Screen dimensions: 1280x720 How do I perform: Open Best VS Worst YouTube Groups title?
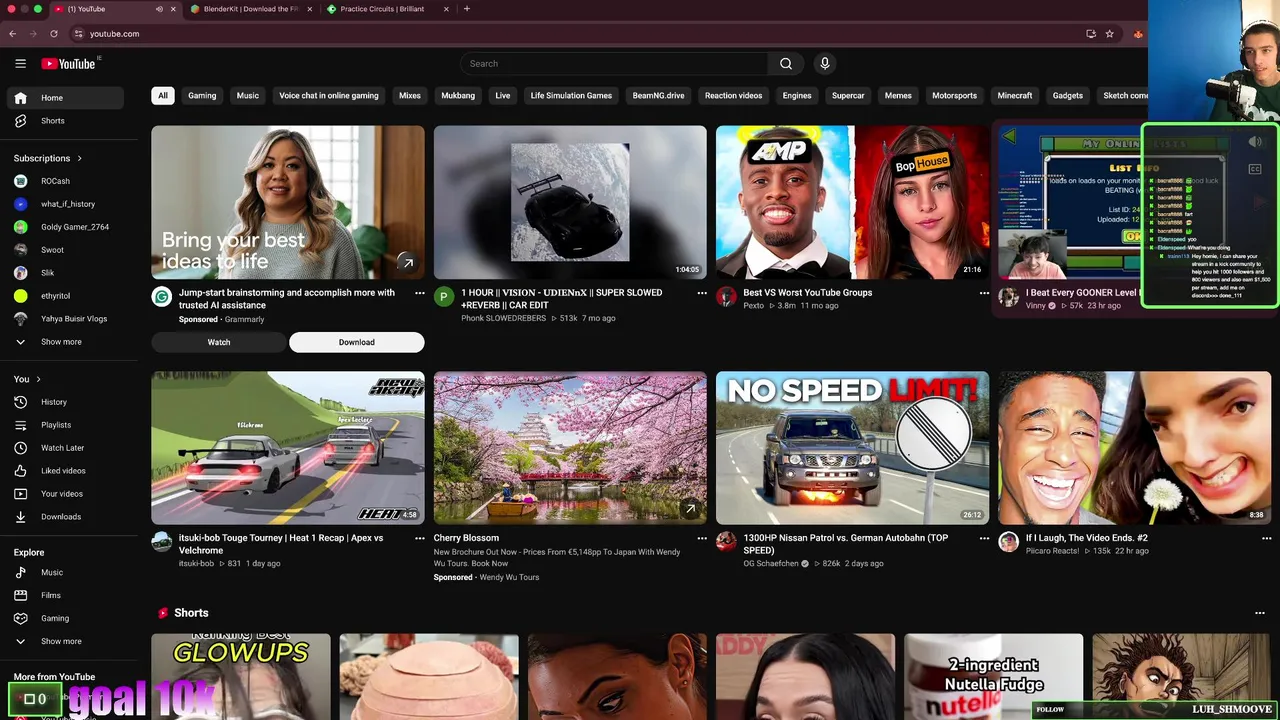pyautogui.click(x=808, y=293)
